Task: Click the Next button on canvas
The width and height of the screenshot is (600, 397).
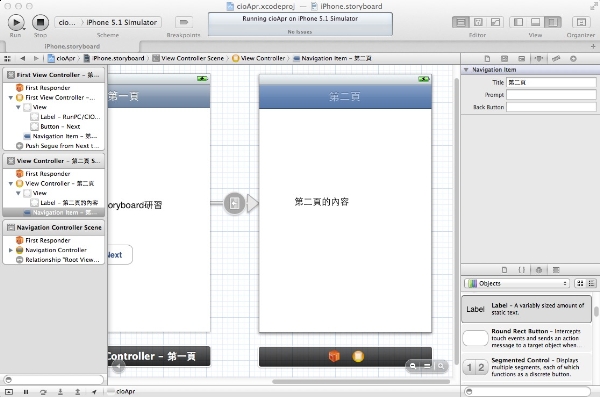Action: [x=120, y=255]
